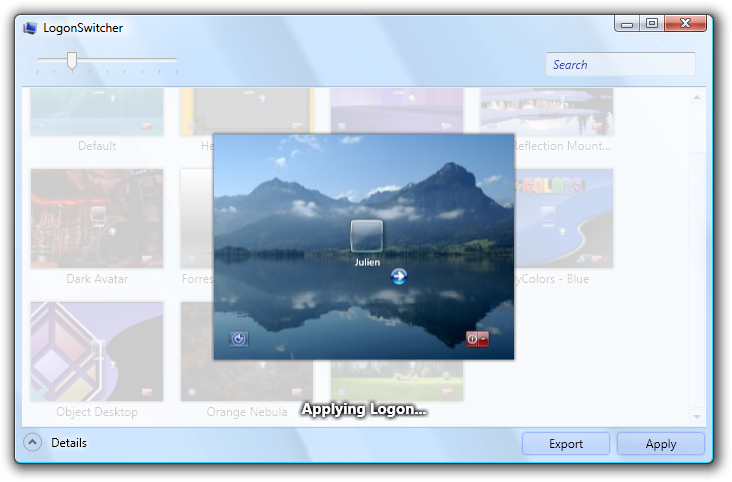Viewport: 732px width, 482px height.
Task: Select the Dark Avatar logon thumbnail
Action: coord(97,219)
